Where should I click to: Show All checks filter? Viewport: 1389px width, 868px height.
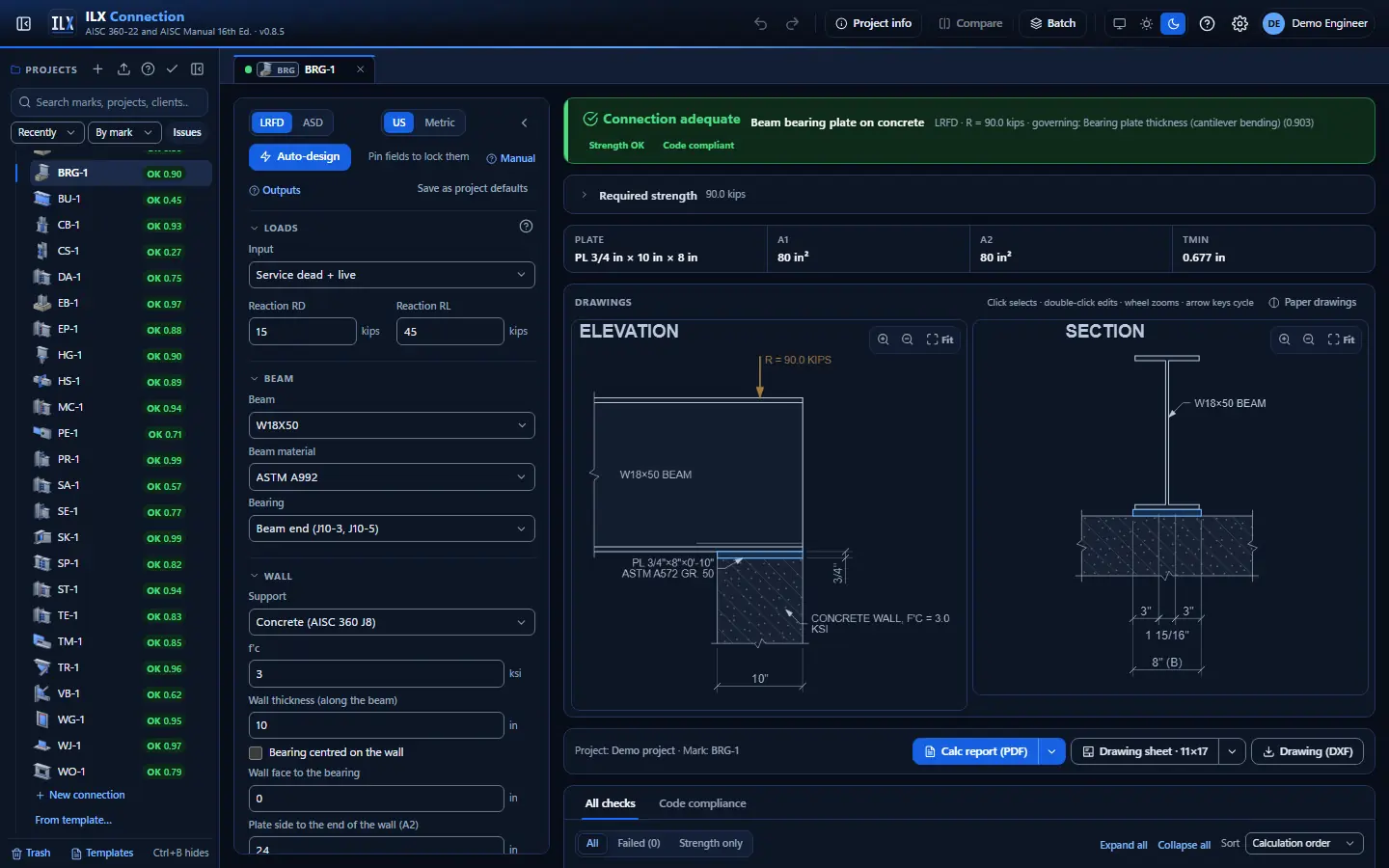click(592, 844)
